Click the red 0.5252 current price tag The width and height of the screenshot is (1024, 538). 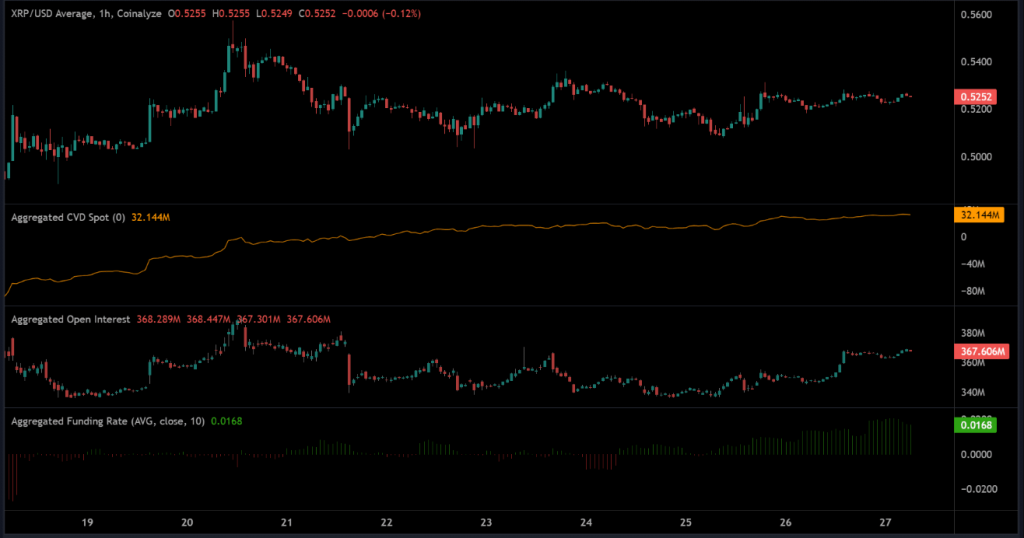click(975, 97)
